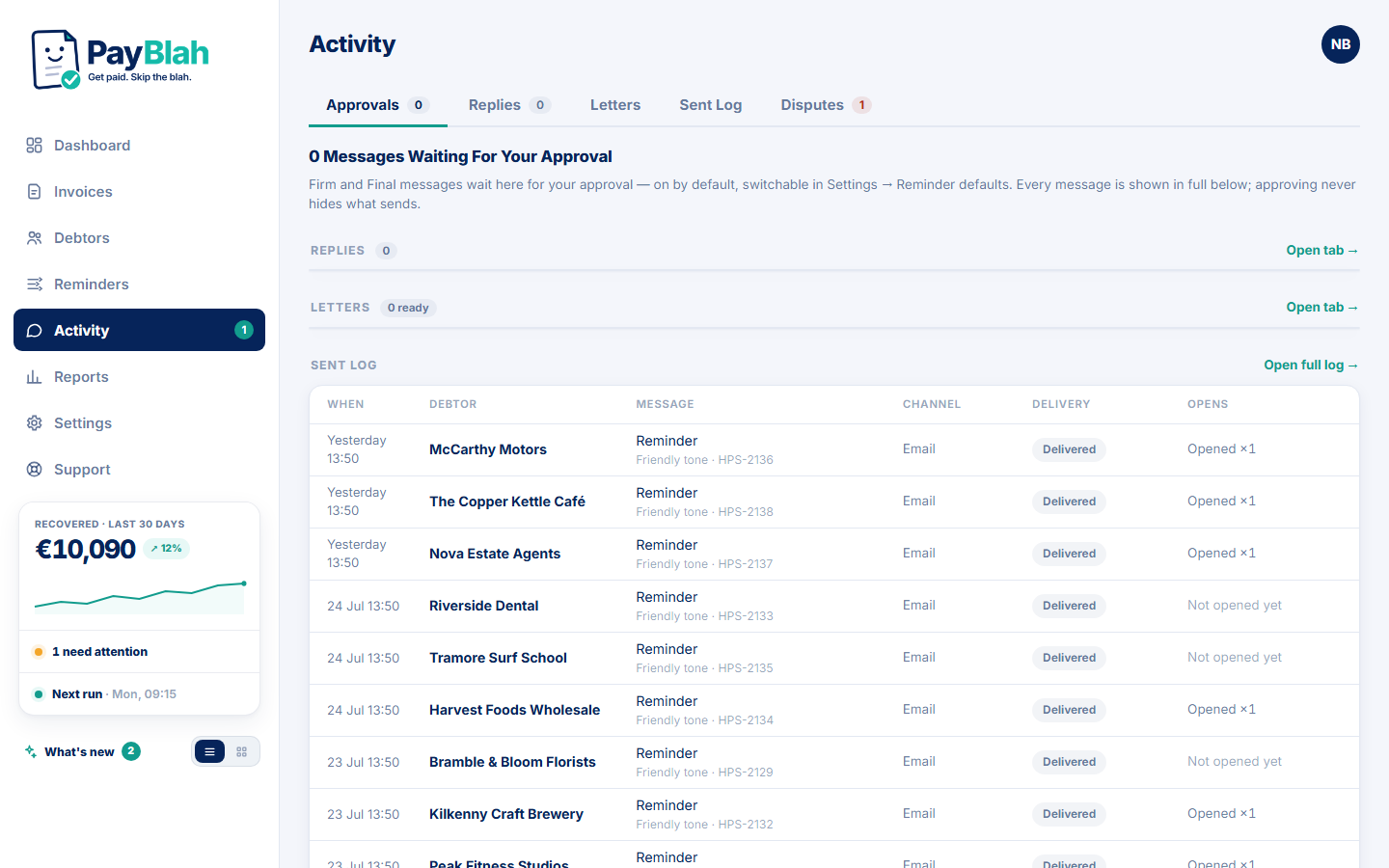Go to Settings in sidebar
Screen dimensions: 1389x868
139,423
